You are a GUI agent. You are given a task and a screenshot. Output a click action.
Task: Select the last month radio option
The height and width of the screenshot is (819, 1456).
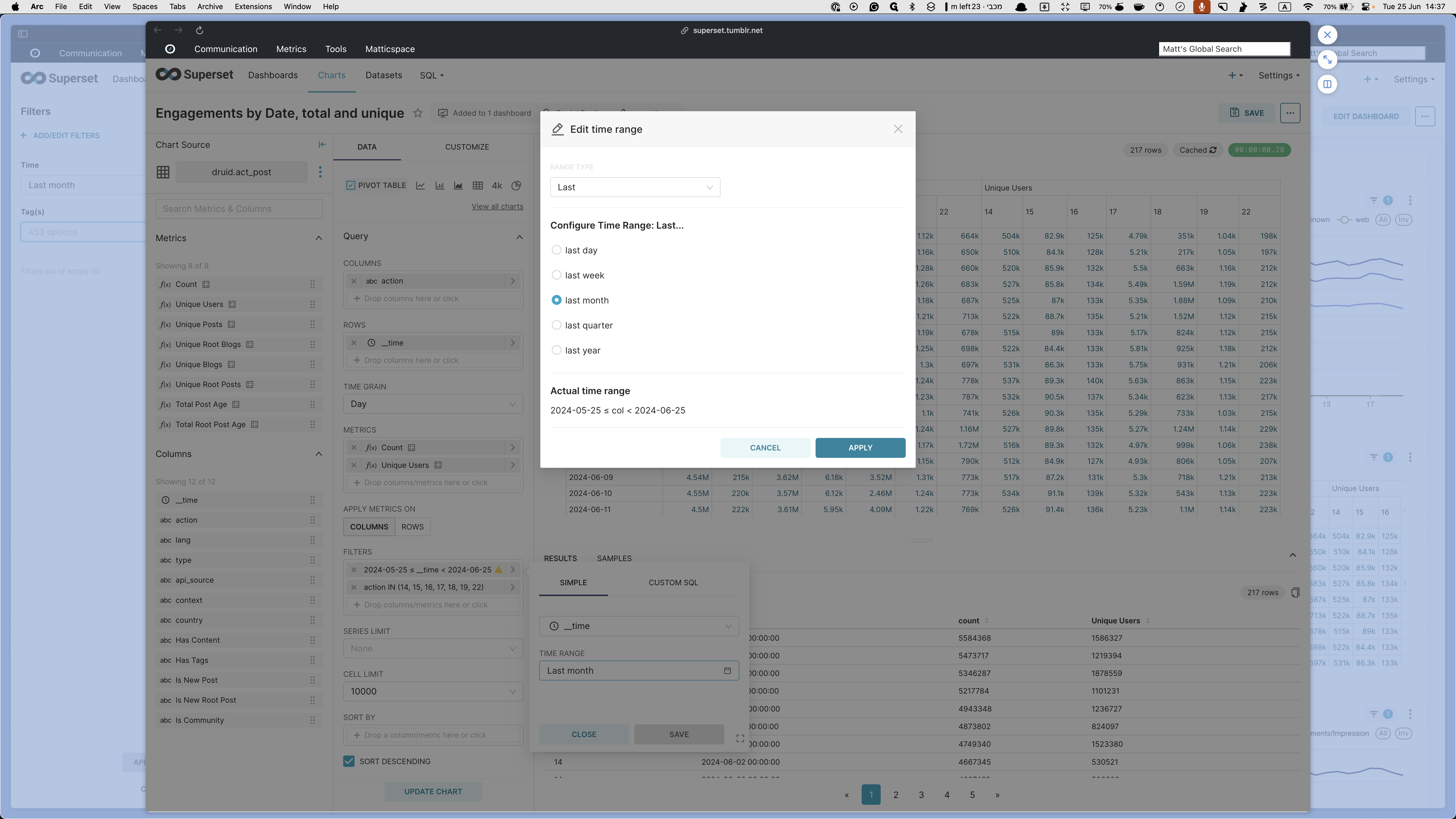pos(556,300)
